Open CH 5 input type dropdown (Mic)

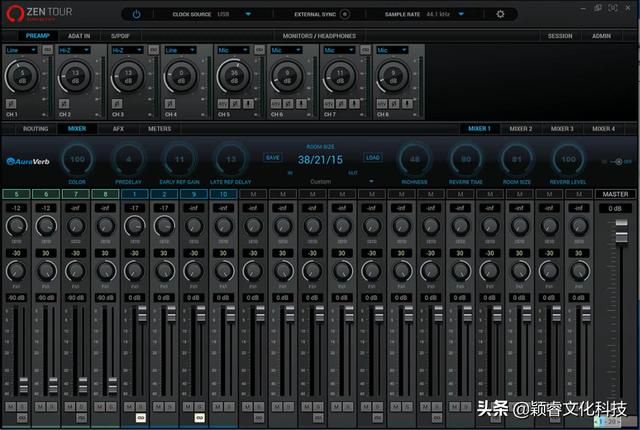[233, 50]
